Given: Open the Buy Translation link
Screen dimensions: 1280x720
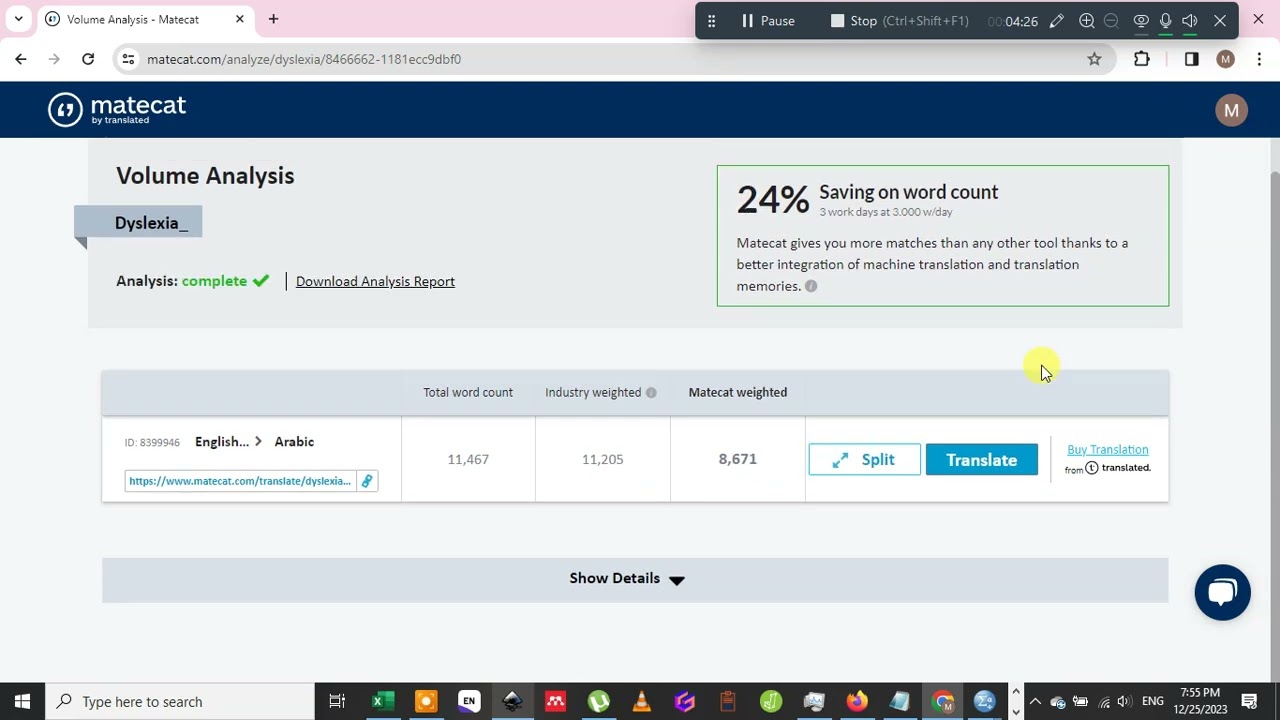Looking at the screenshot, I should pyautogui.click(x=1107, y=450).
